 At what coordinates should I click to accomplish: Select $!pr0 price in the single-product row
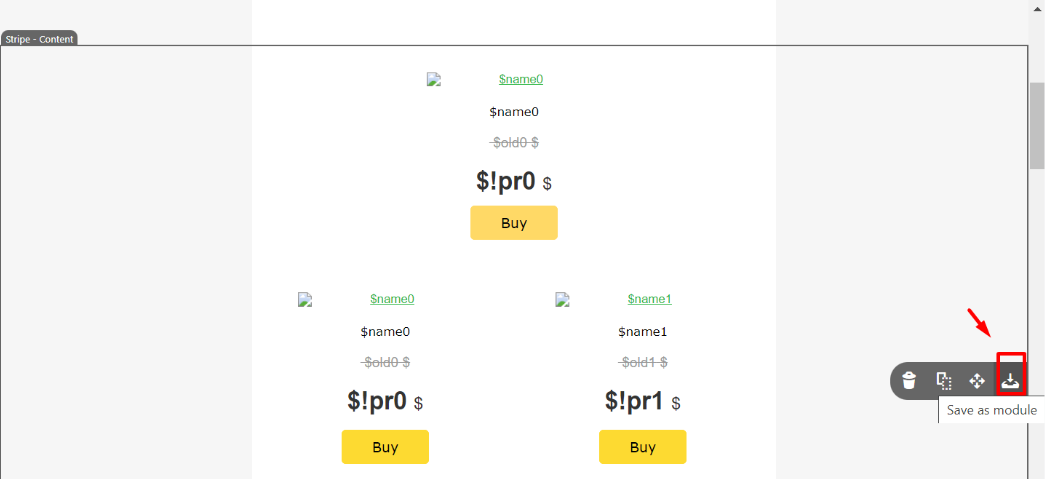(506, 181)
